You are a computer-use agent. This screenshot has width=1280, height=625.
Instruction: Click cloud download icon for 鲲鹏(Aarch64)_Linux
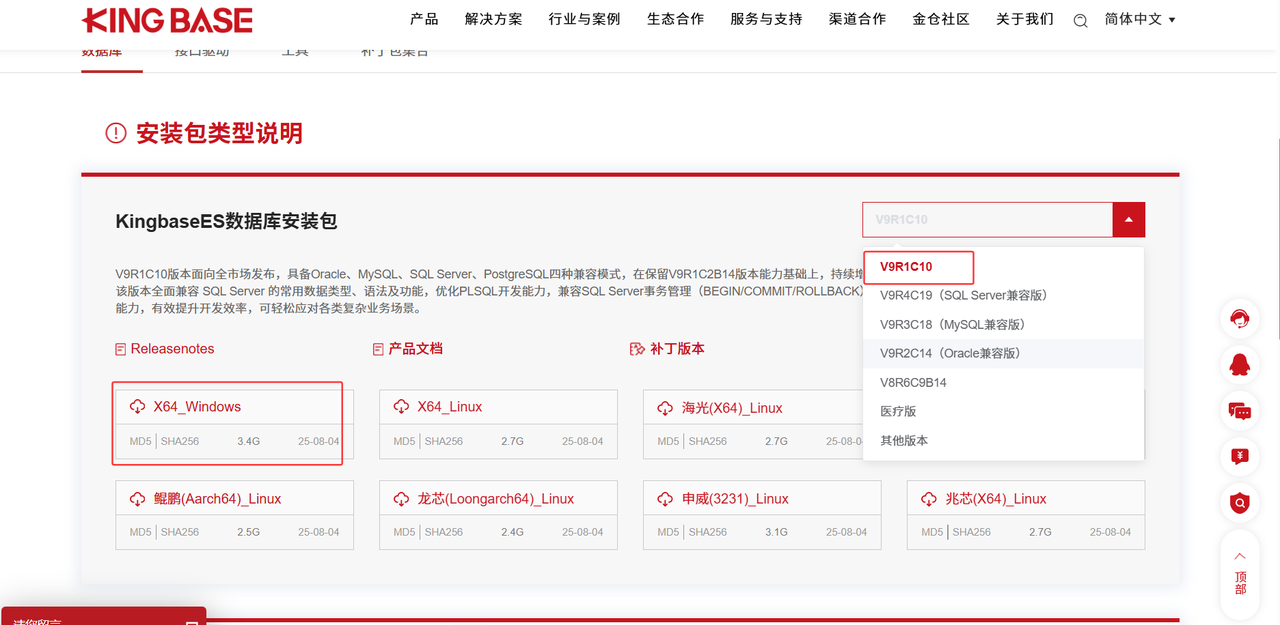point(138,498)
